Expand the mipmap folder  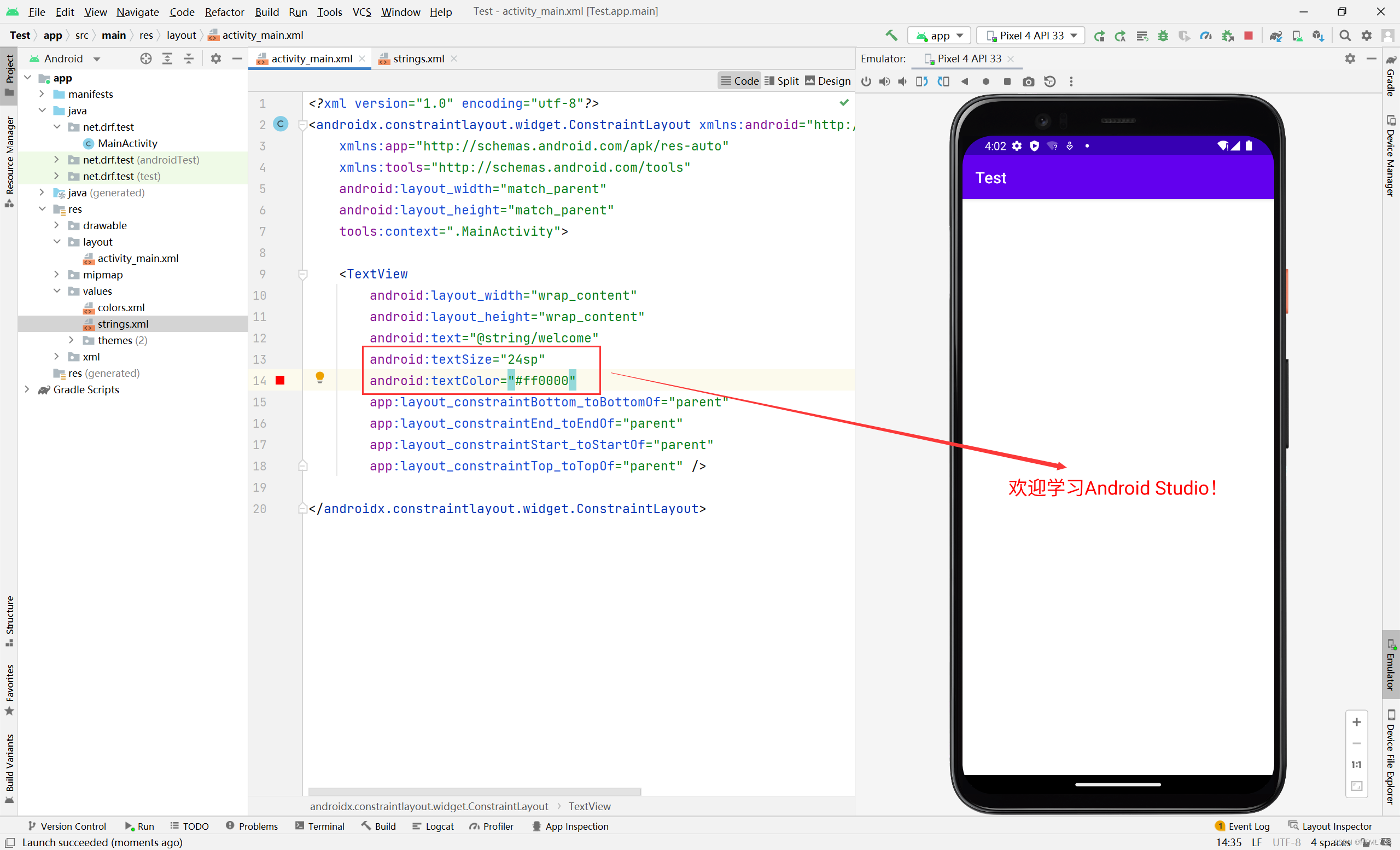(x=56, y=275)
